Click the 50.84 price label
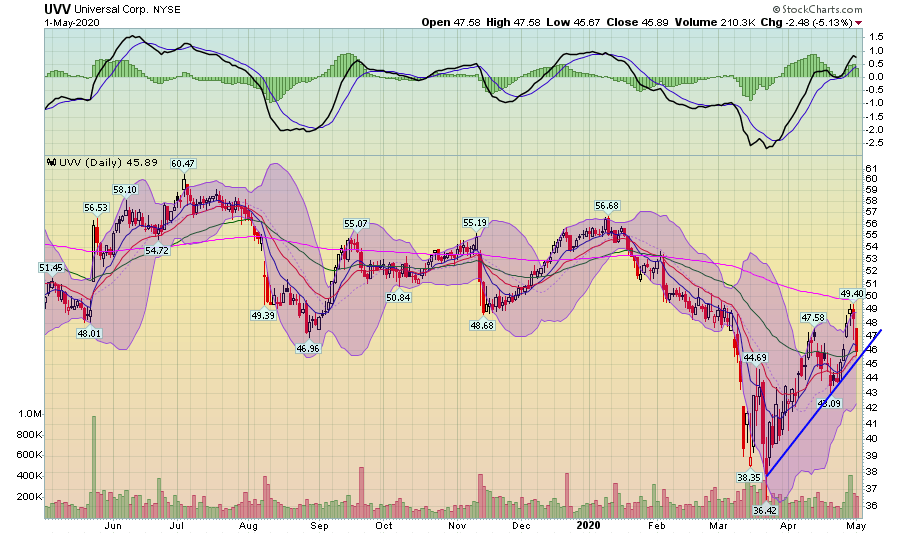Image resolution: width=900 pixels, height=534 pixels. (x=398, y=297)
